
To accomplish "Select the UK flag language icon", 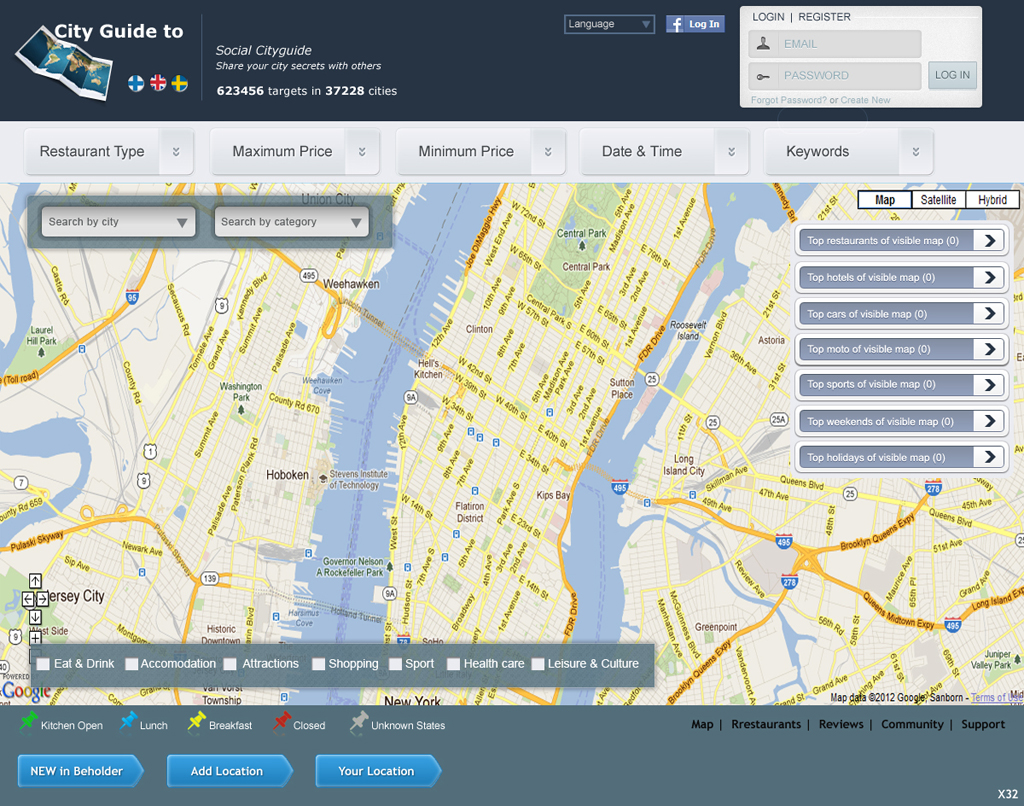I will click(158, 83).
